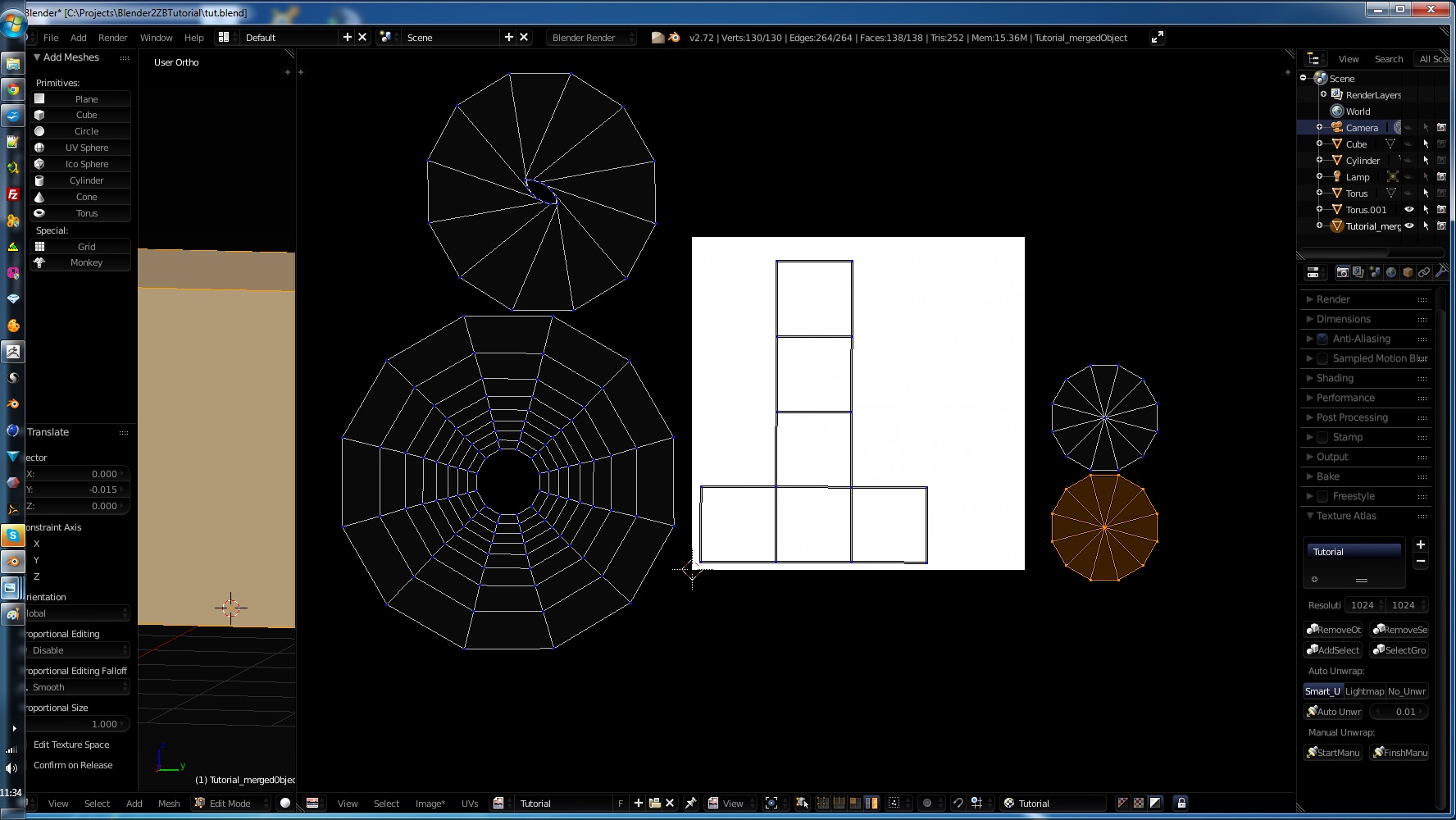Enable the Stamp checkbox
The image size is (1456, 820).
[x=1322, y=437]
